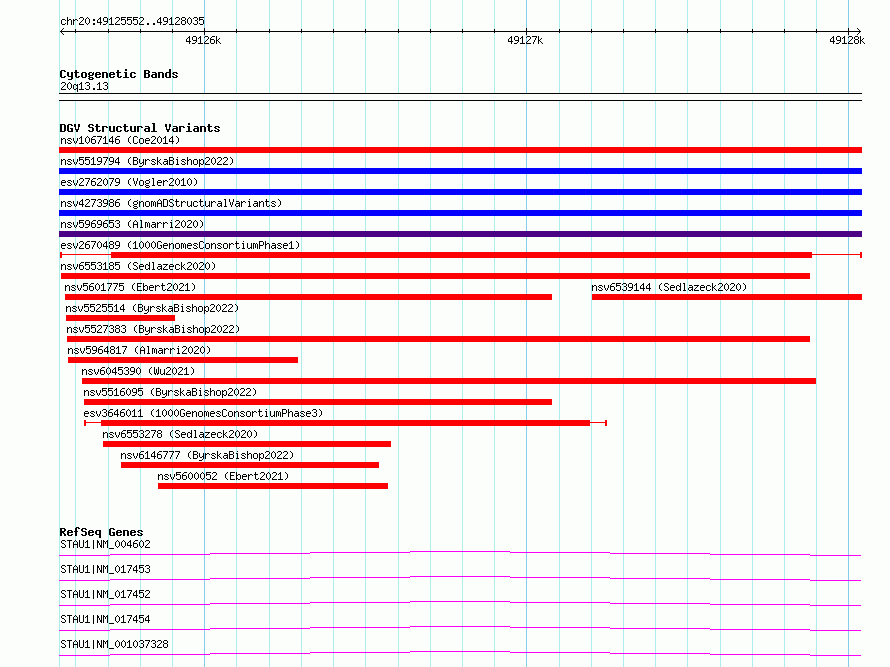Open nsv4273986 (gnomADStructuralVariants) entry
Viewport: 890px width, 667px height.
point(171,203)
